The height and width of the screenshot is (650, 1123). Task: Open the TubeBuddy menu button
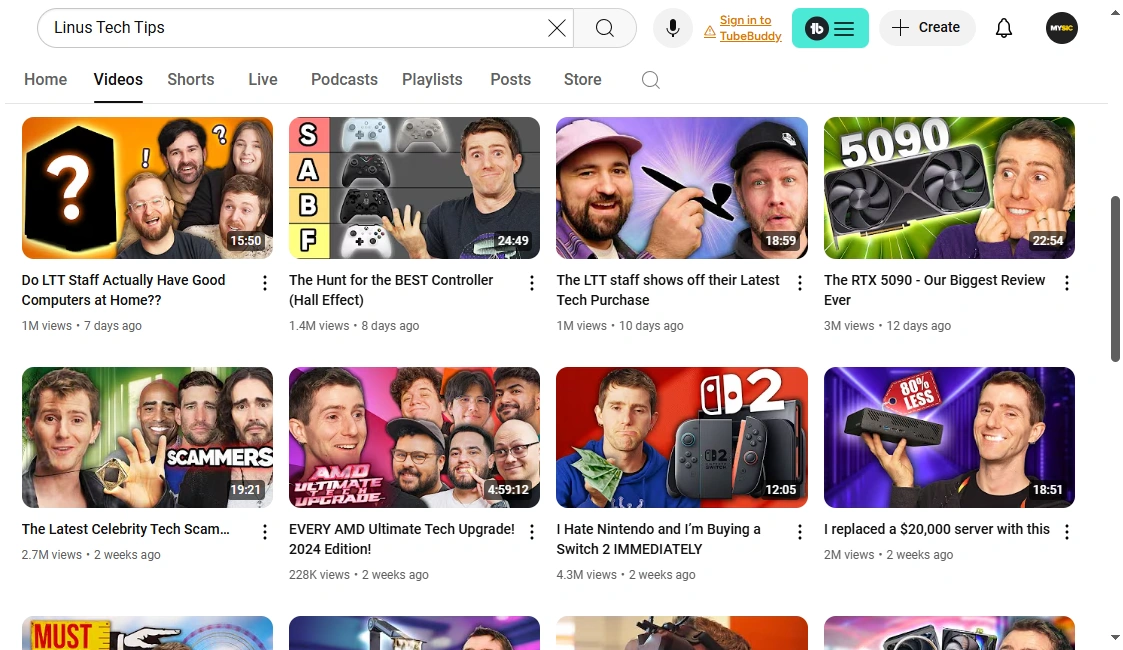(x=830, y=28)
